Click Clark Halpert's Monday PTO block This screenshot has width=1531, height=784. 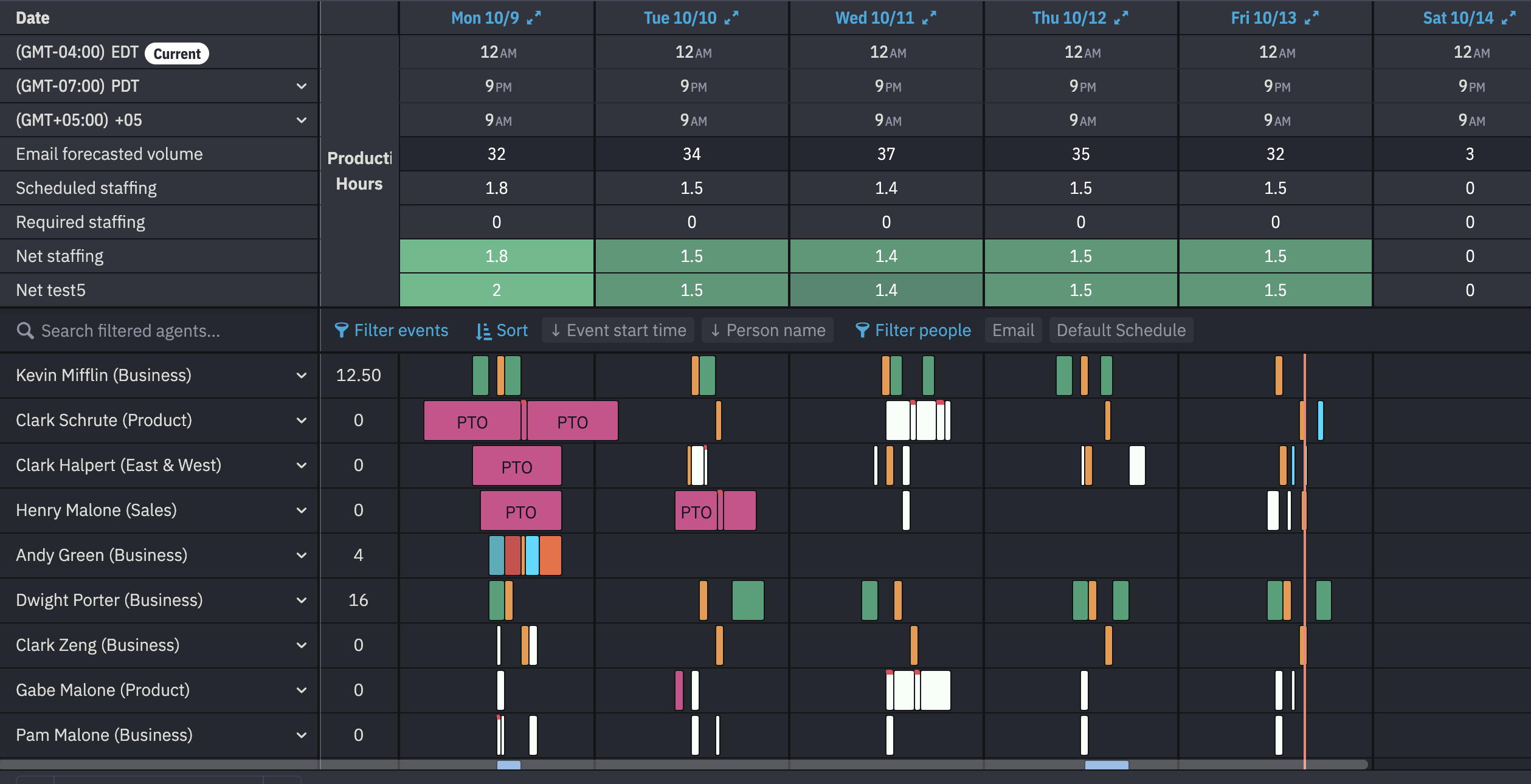(516, 466)
